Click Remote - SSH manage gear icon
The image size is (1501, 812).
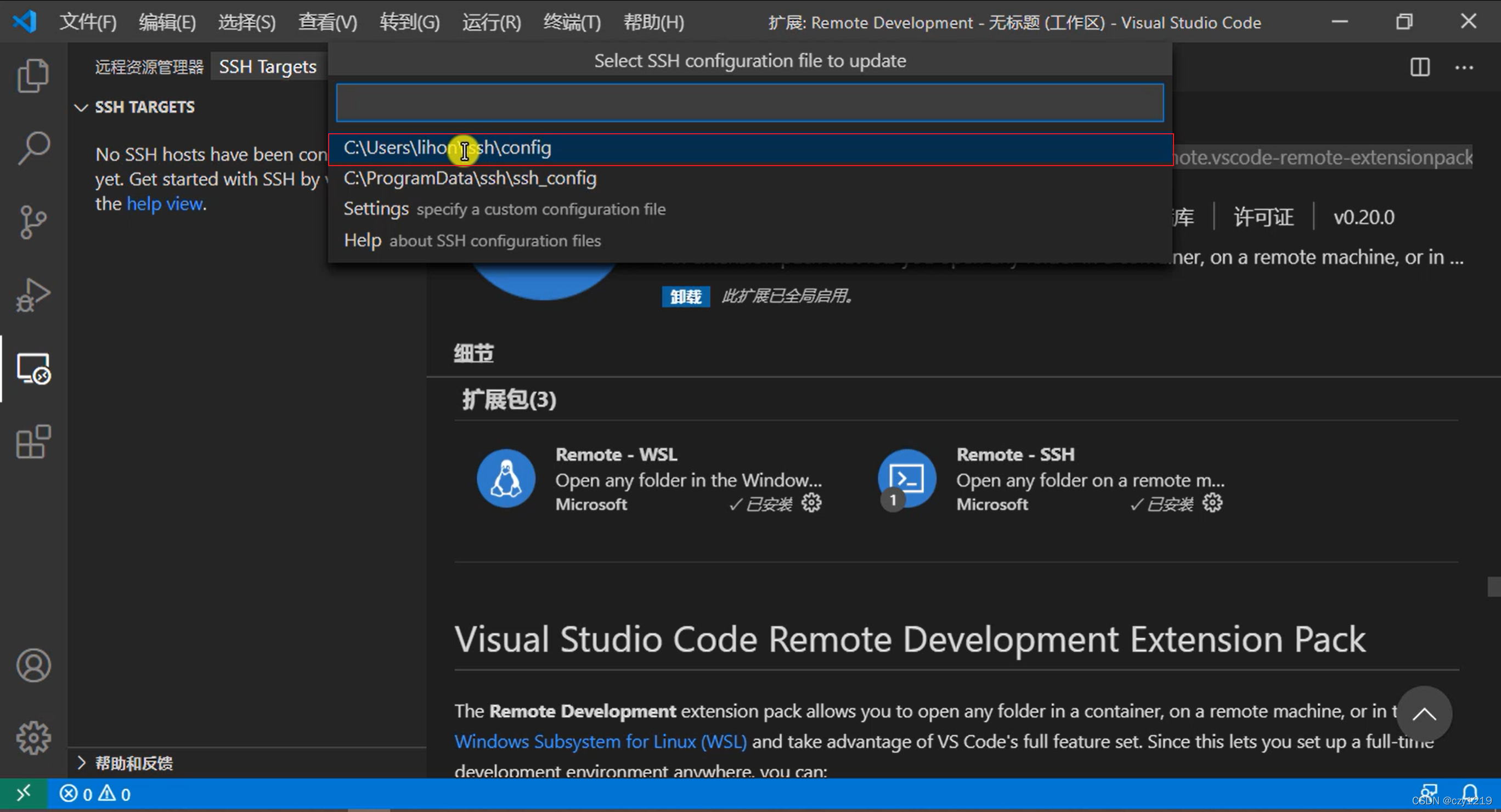pos(1212,503)
